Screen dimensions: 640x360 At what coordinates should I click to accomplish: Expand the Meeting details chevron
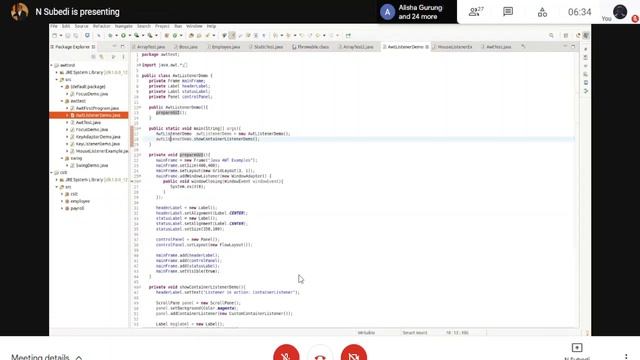[79, 358]
